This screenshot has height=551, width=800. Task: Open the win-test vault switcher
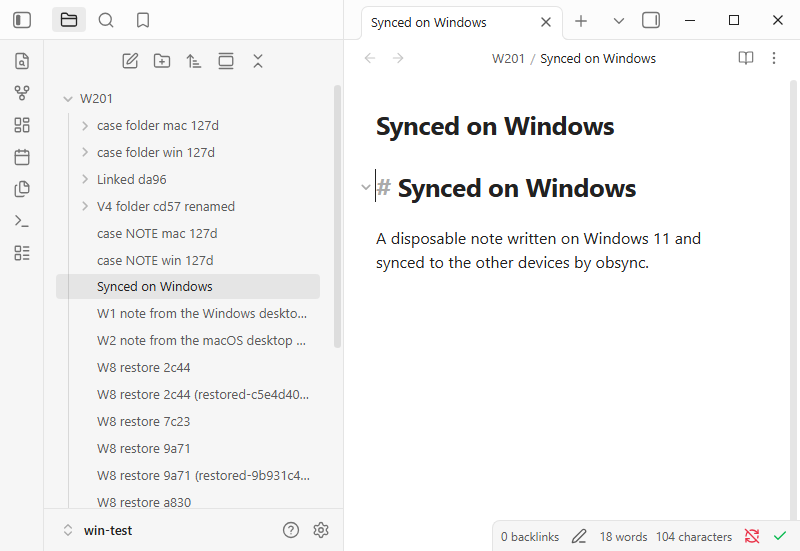(x=97, y=531)
